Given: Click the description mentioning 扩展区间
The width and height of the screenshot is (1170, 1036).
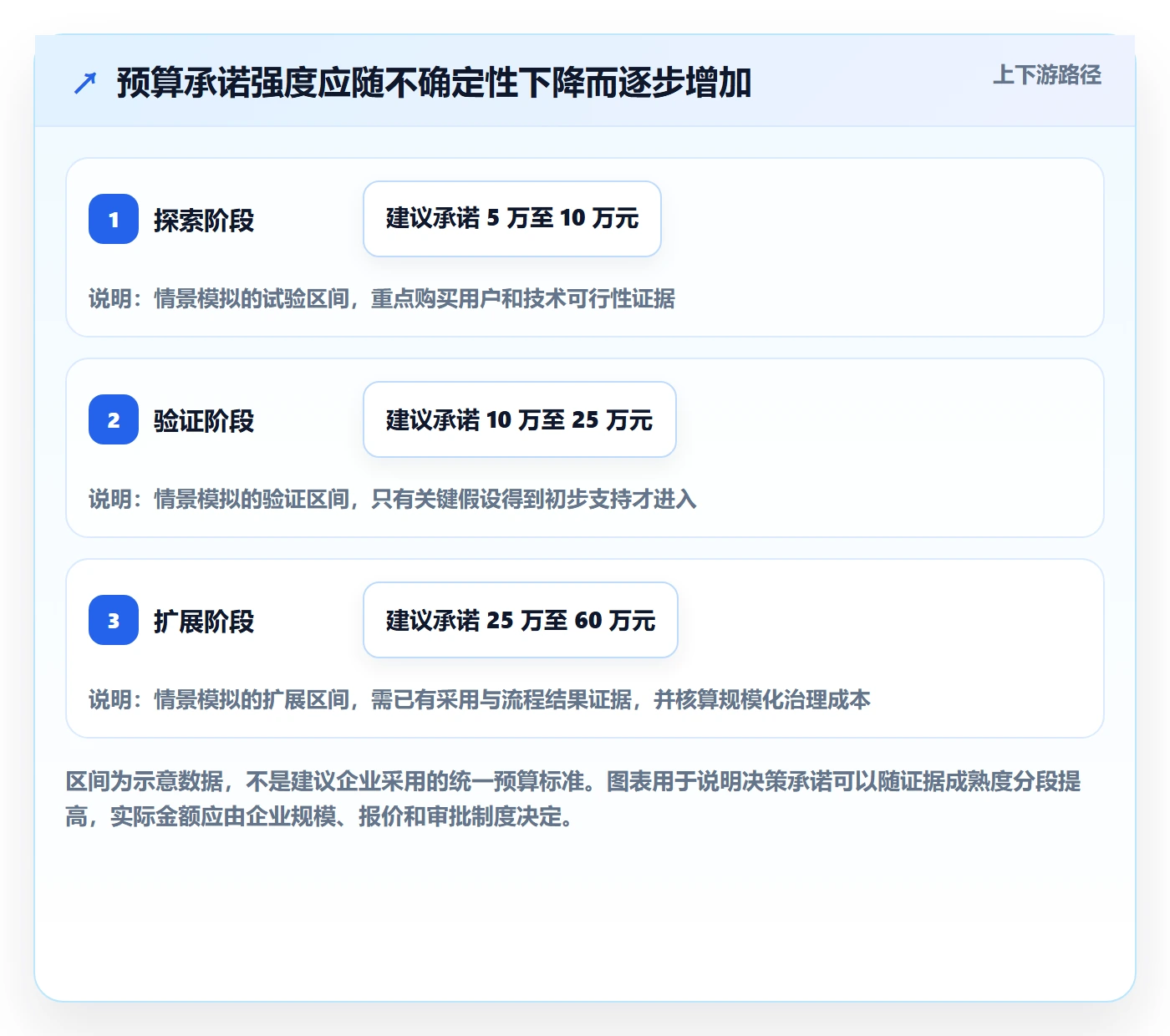Looking at the screenshot, I should (x=480, y=699).
